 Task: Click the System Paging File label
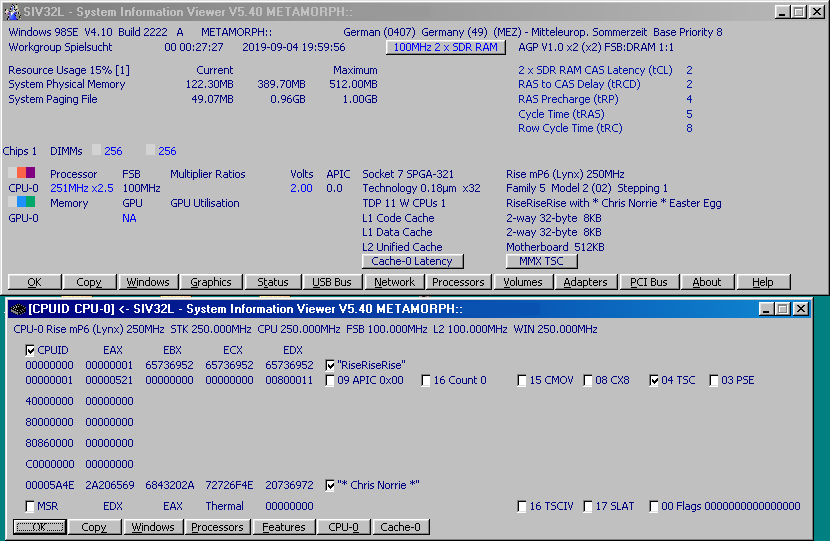[53, 100]
